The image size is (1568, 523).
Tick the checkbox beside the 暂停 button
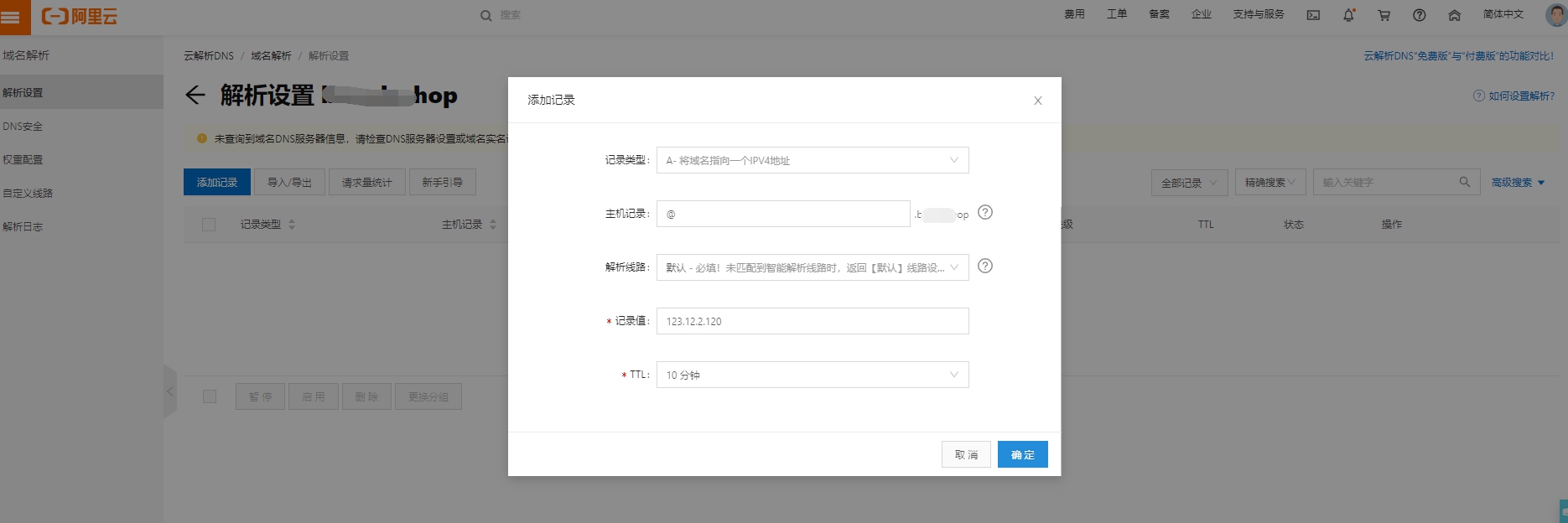[210, 396]
